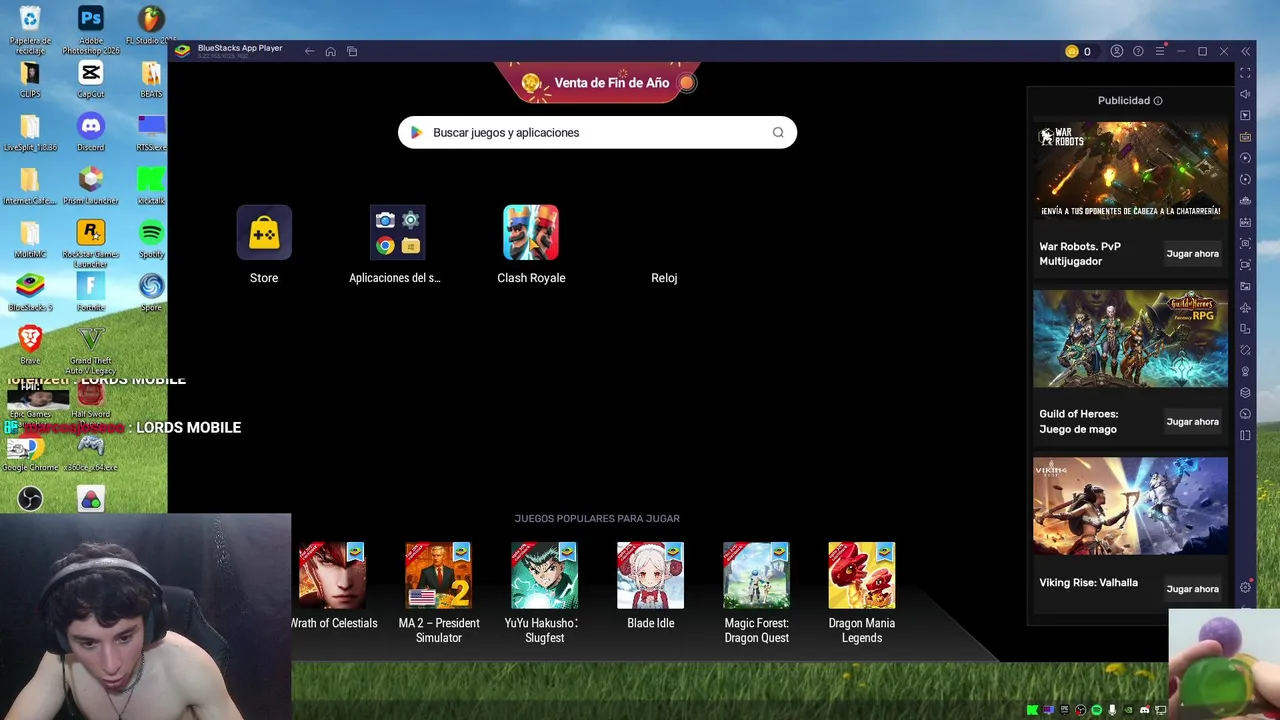Open the recent apps icon in the title bar
The width and height of the screenshot is (1280, 720).
click(352, 51)
